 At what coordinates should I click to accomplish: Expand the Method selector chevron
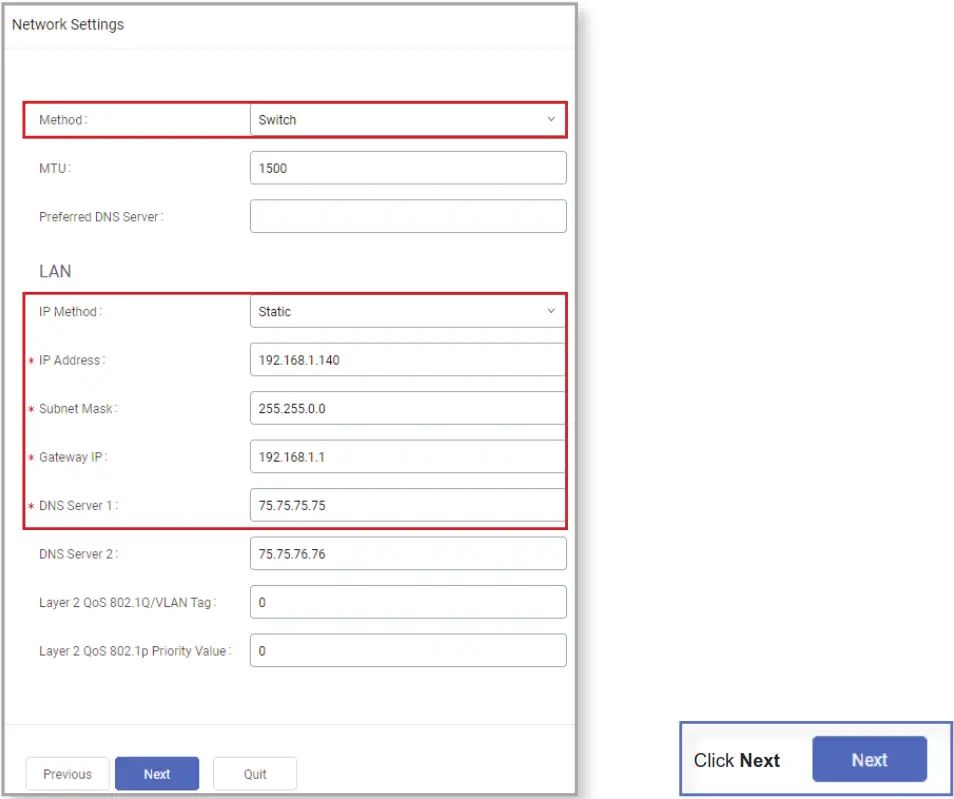[x=551, y=119]
